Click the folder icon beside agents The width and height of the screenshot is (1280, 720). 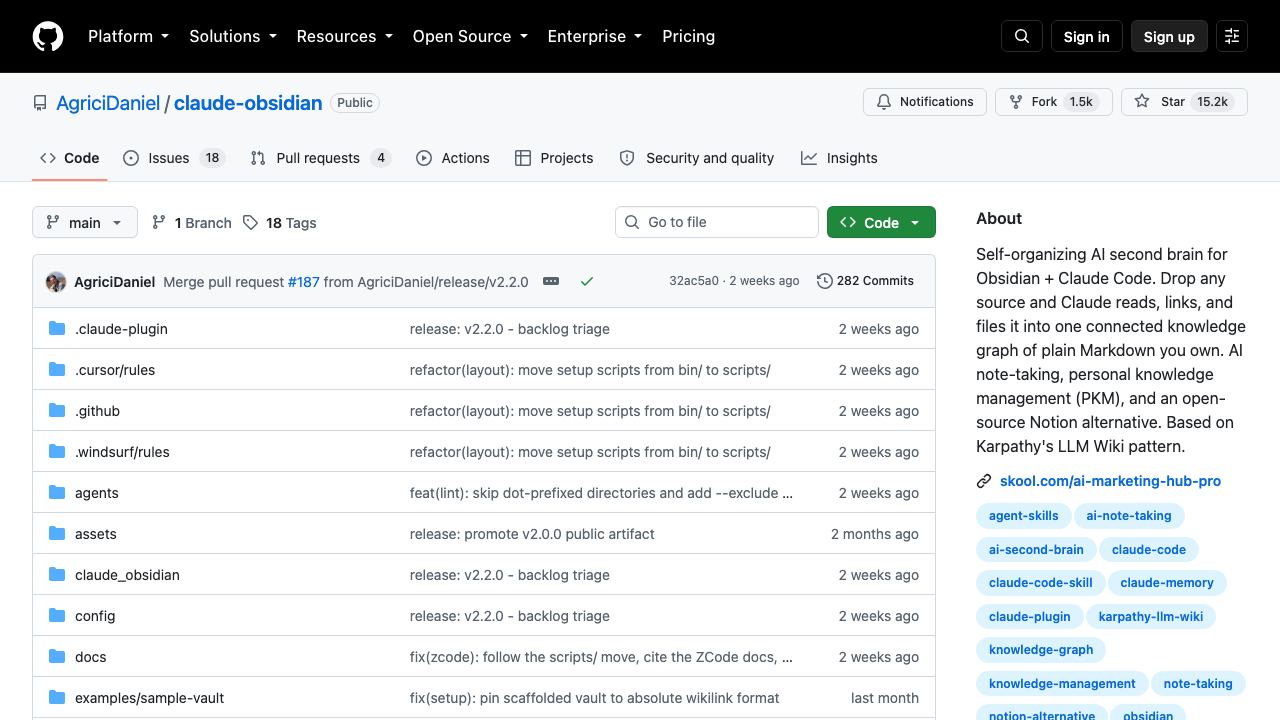tap(57, 493)
